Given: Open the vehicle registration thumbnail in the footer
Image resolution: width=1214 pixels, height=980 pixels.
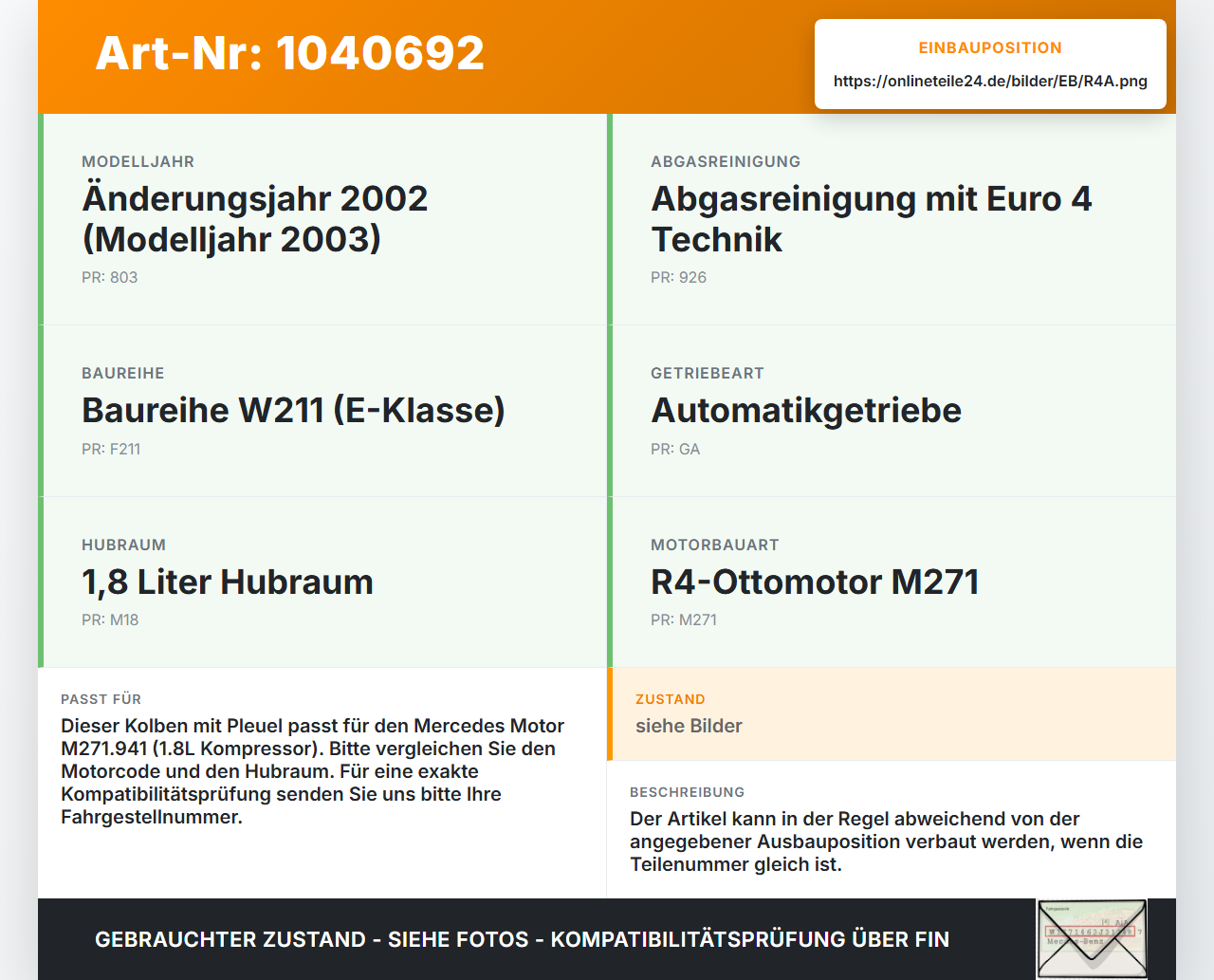Looking at the screenshot, I should (1093, 939).
